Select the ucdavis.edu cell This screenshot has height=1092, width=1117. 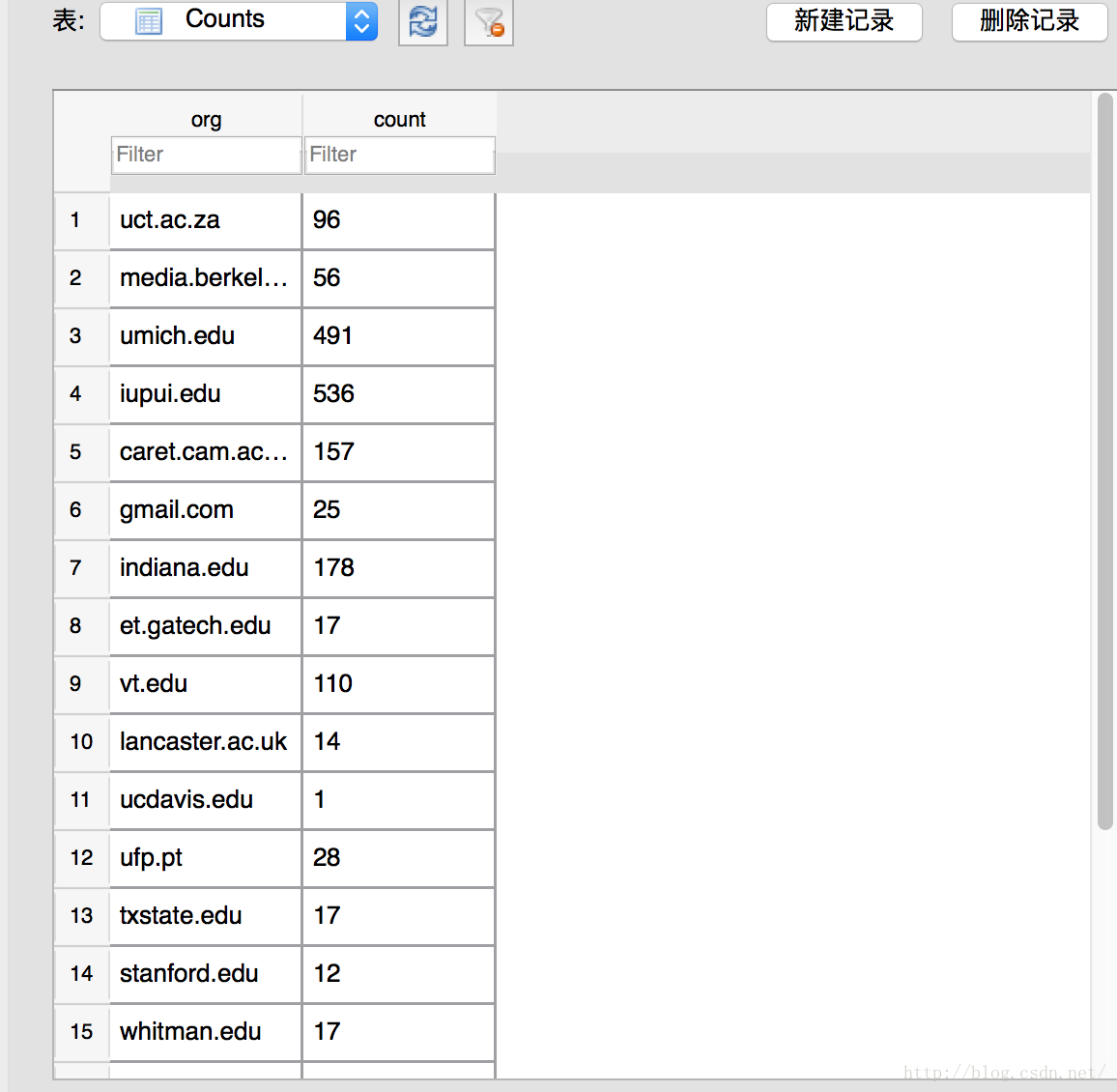(x=206, y=800)
